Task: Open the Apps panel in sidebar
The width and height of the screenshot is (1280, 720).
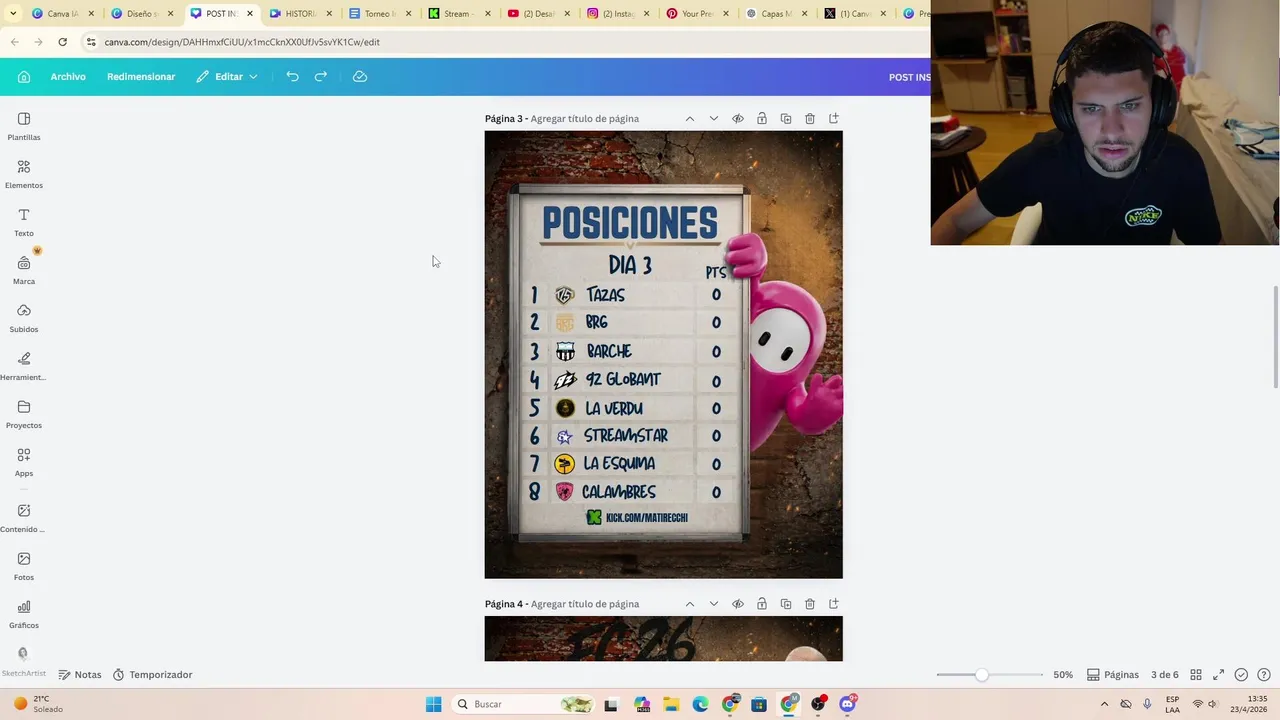Action: point(24,462)
